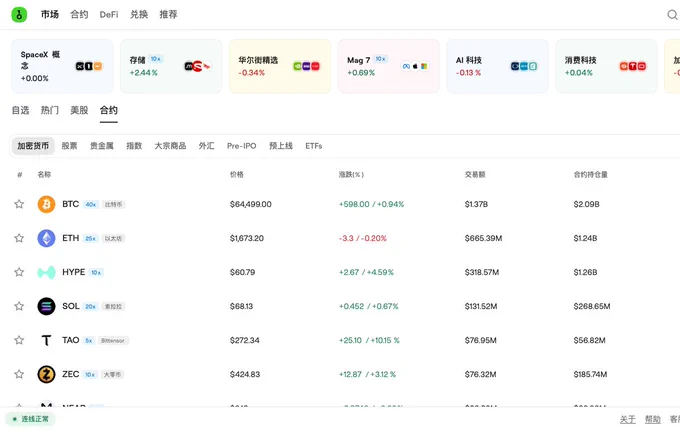Add ZEC to favorites via star
The width and height of the screenshot is (680, 431).
(x=19, y=374)
